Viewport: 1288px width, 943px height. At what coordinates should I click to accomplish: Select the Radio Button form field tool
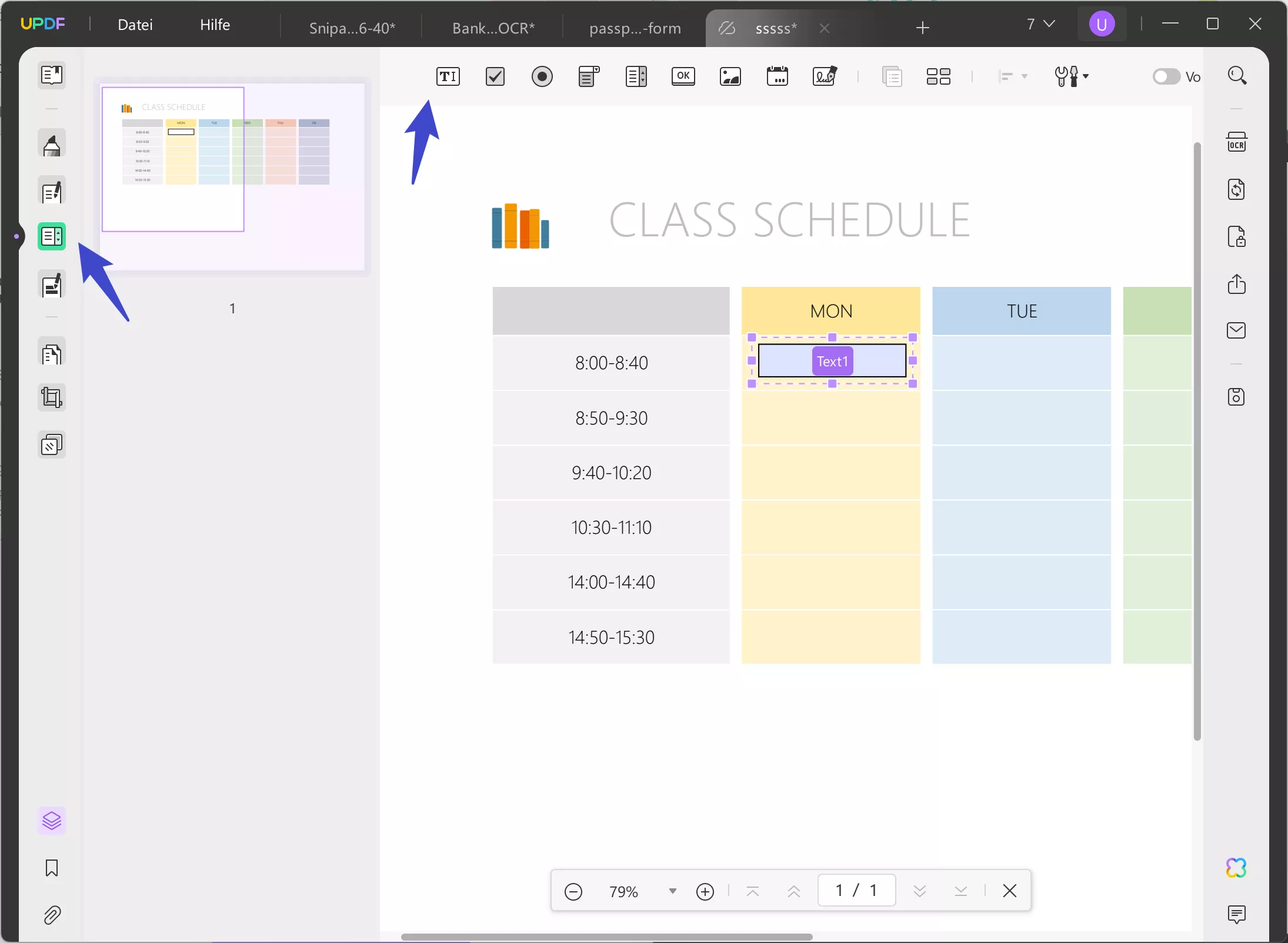pyautogui.click(x=542, y=76)
